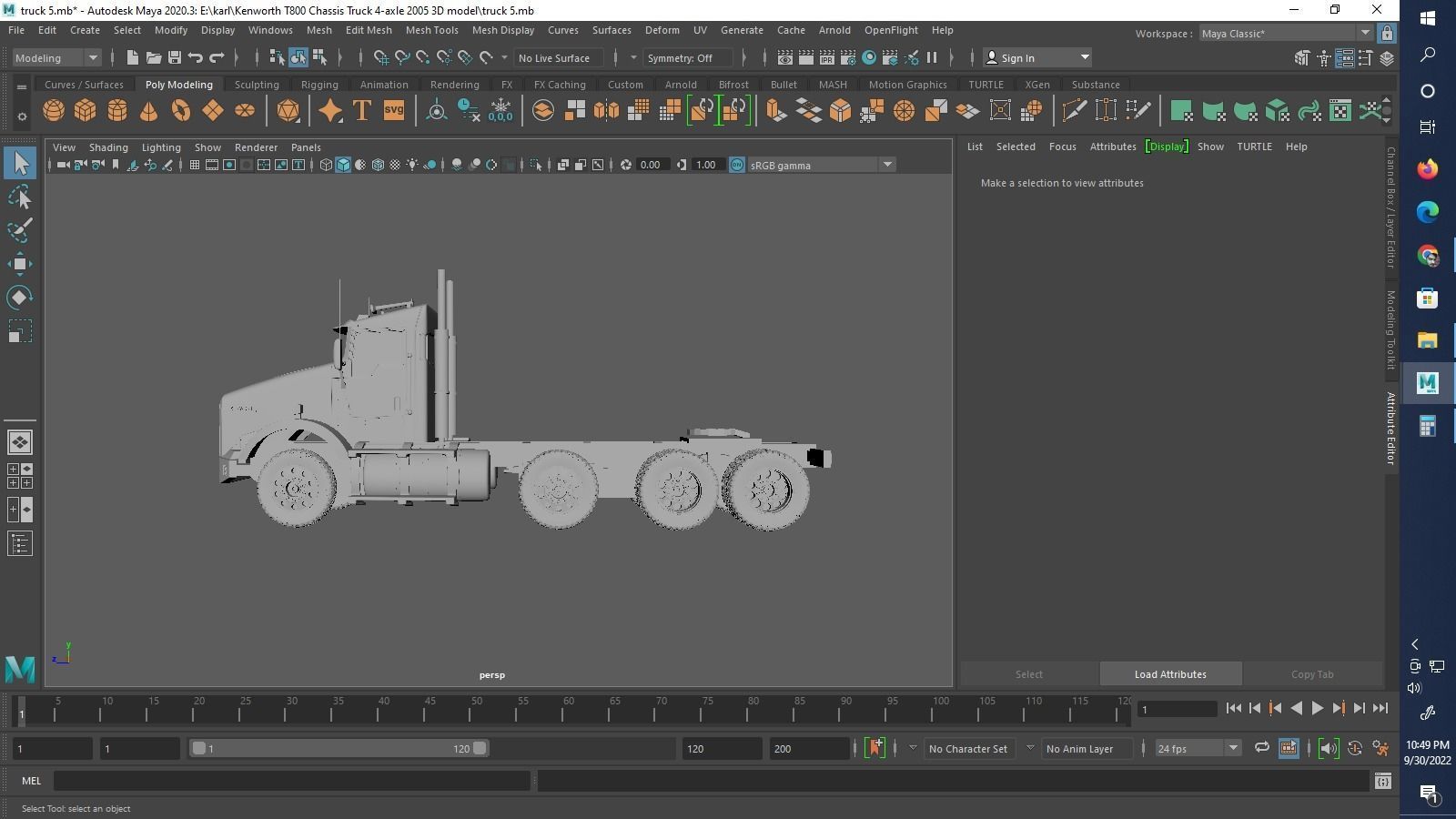Image resolution: width=1456 pixels, height=819 pixels.
Task: Toggle loop playback mode
Action: (x=1261, y=748)
